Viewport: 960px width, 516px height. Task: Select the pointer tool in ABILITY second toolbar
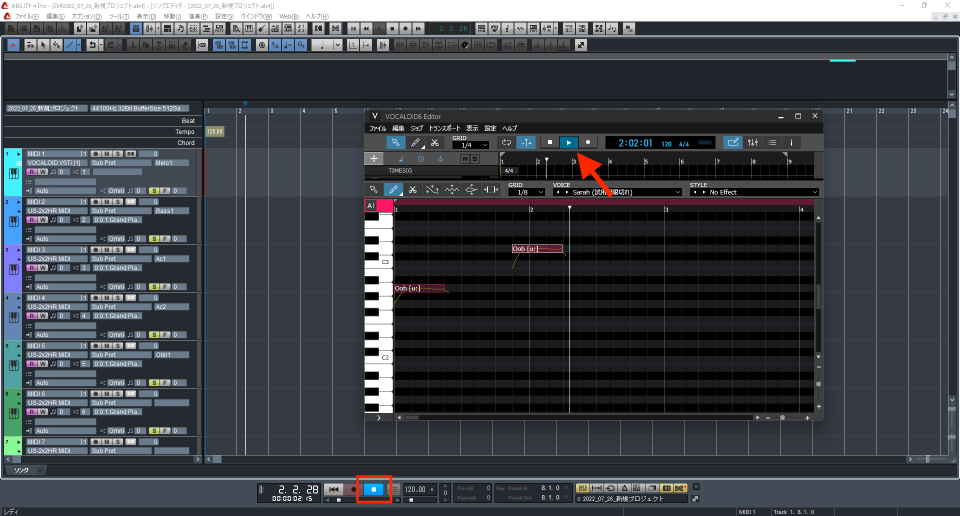(x=43, y=45)
